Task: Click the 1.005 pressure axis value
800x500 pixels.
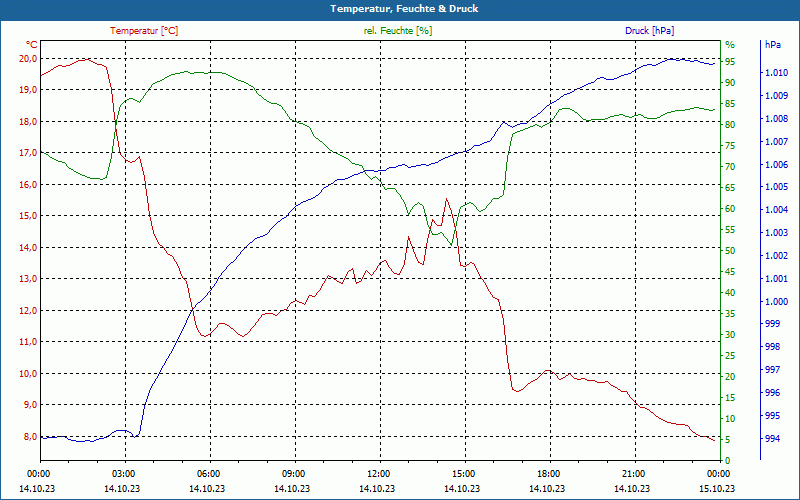Action: click(x=776, y=187)
